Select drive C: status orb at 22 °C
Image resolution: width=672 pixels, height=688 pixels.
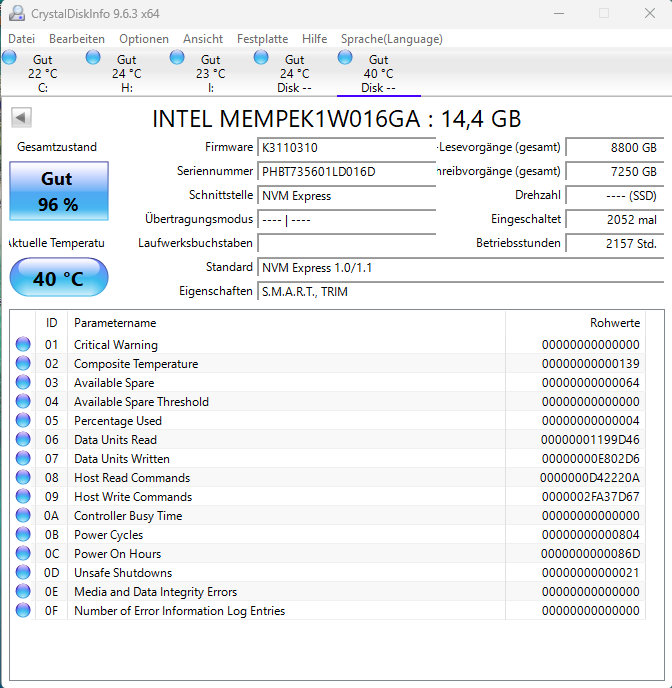(x=9, y=57)
